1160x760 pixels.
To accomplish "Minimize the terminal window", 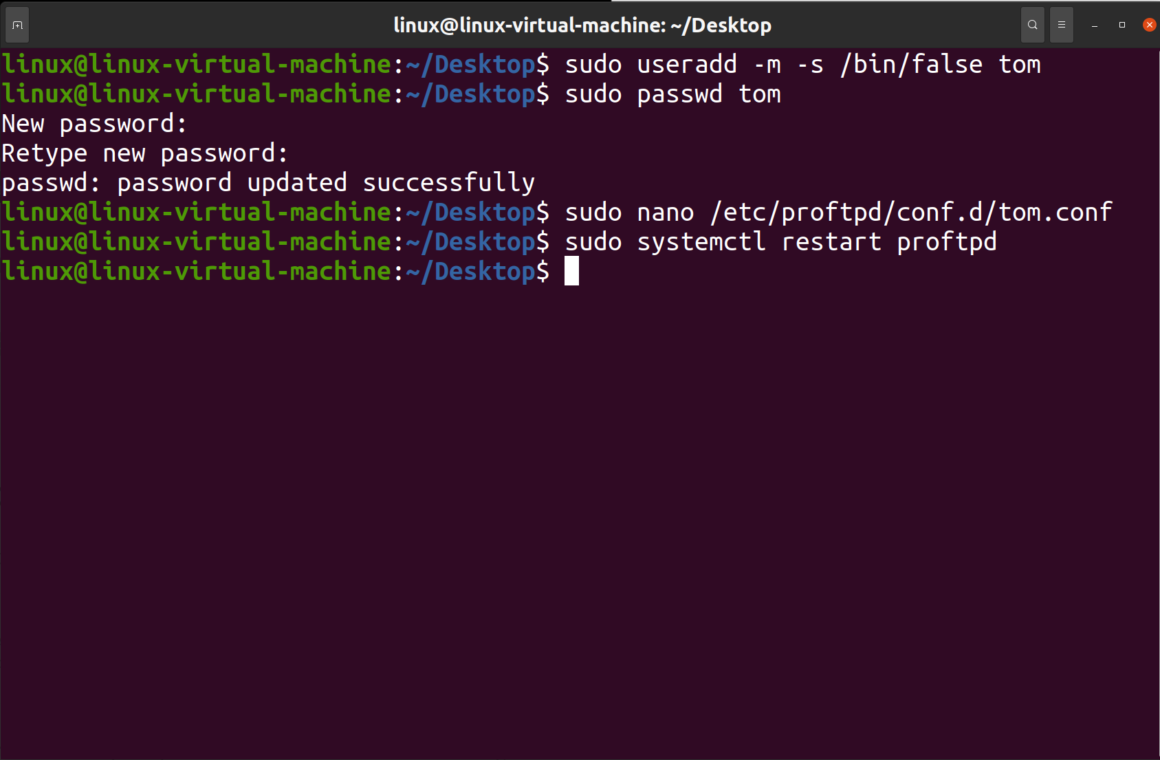I will 1094,25.
